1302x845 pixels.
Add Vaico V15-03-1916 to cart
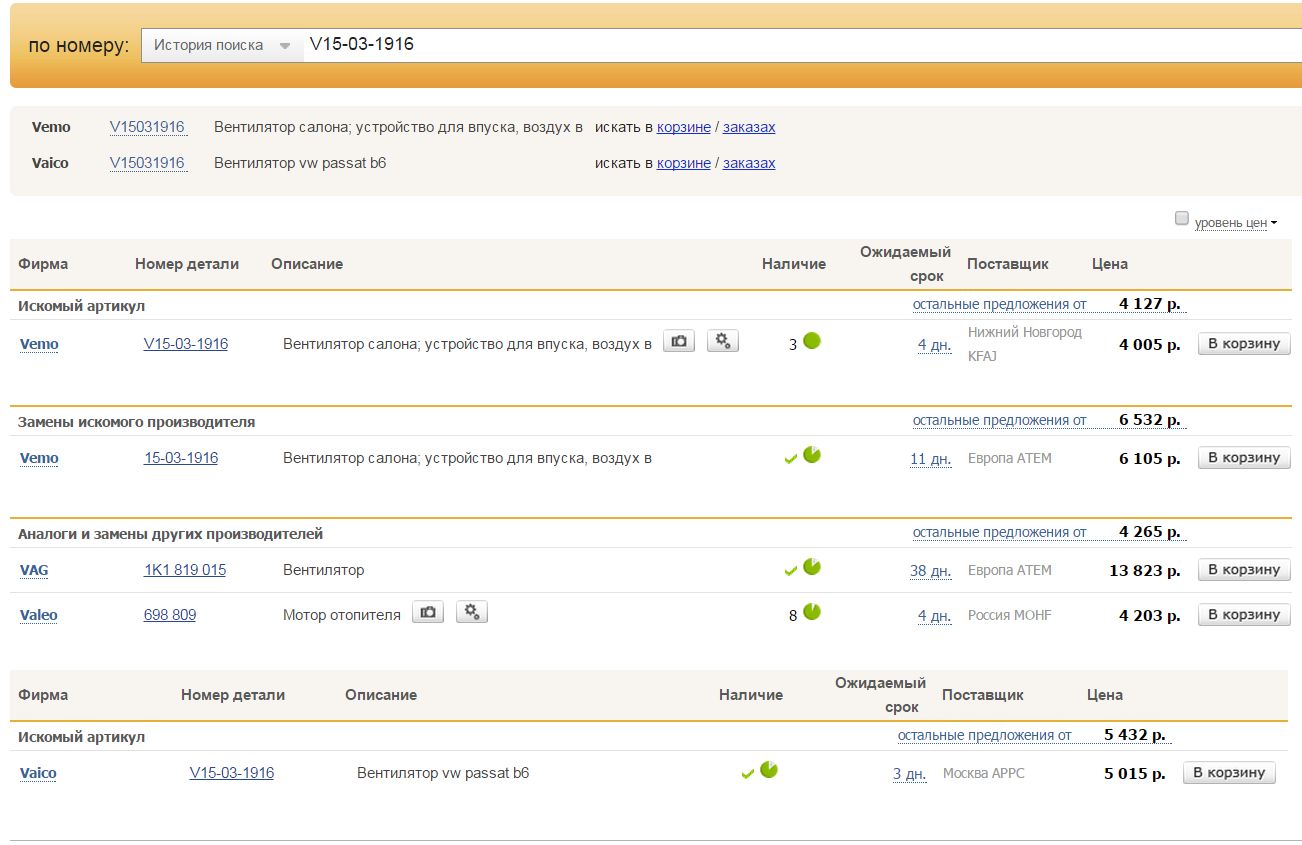1229,773
